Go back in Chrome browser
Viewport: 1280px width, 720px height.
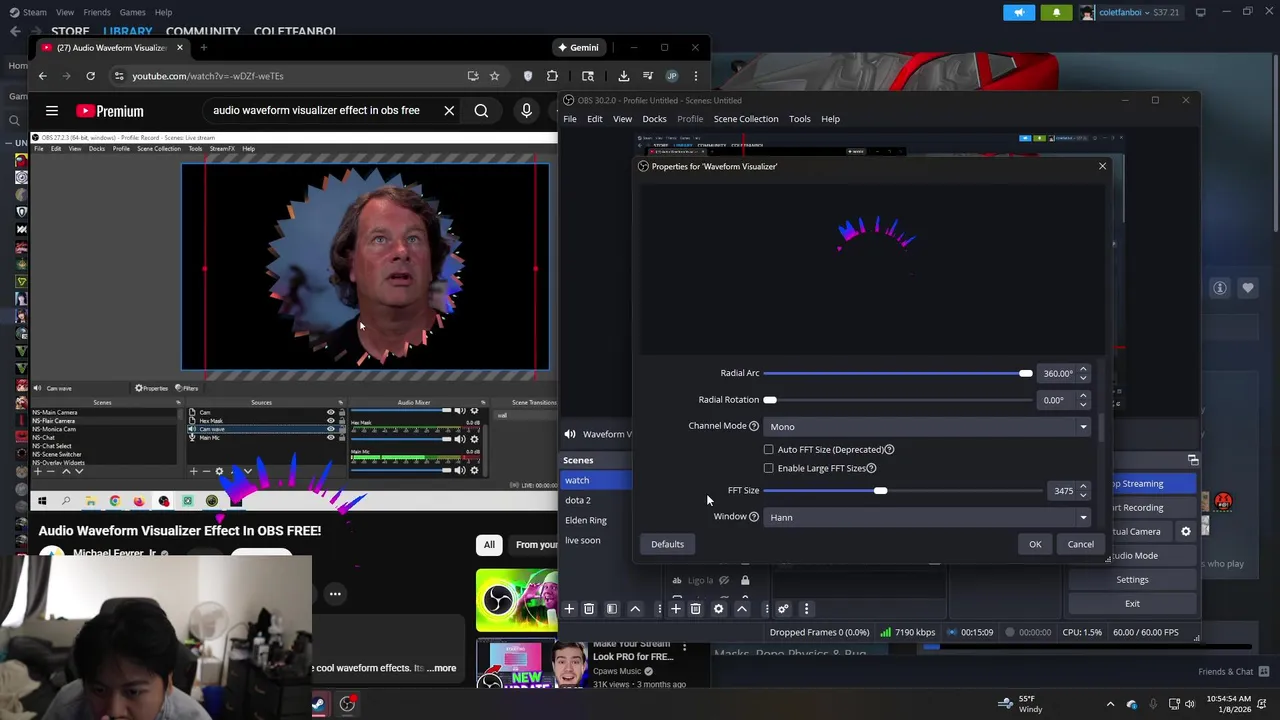pos(42,76)
